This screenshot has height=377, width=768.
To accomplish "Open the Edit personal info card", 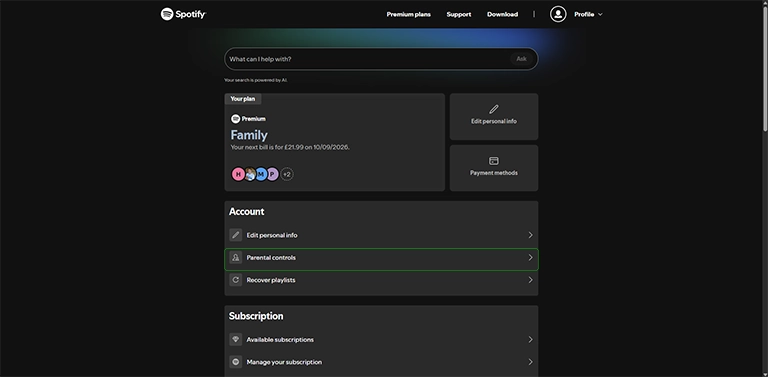I will 494,117.
